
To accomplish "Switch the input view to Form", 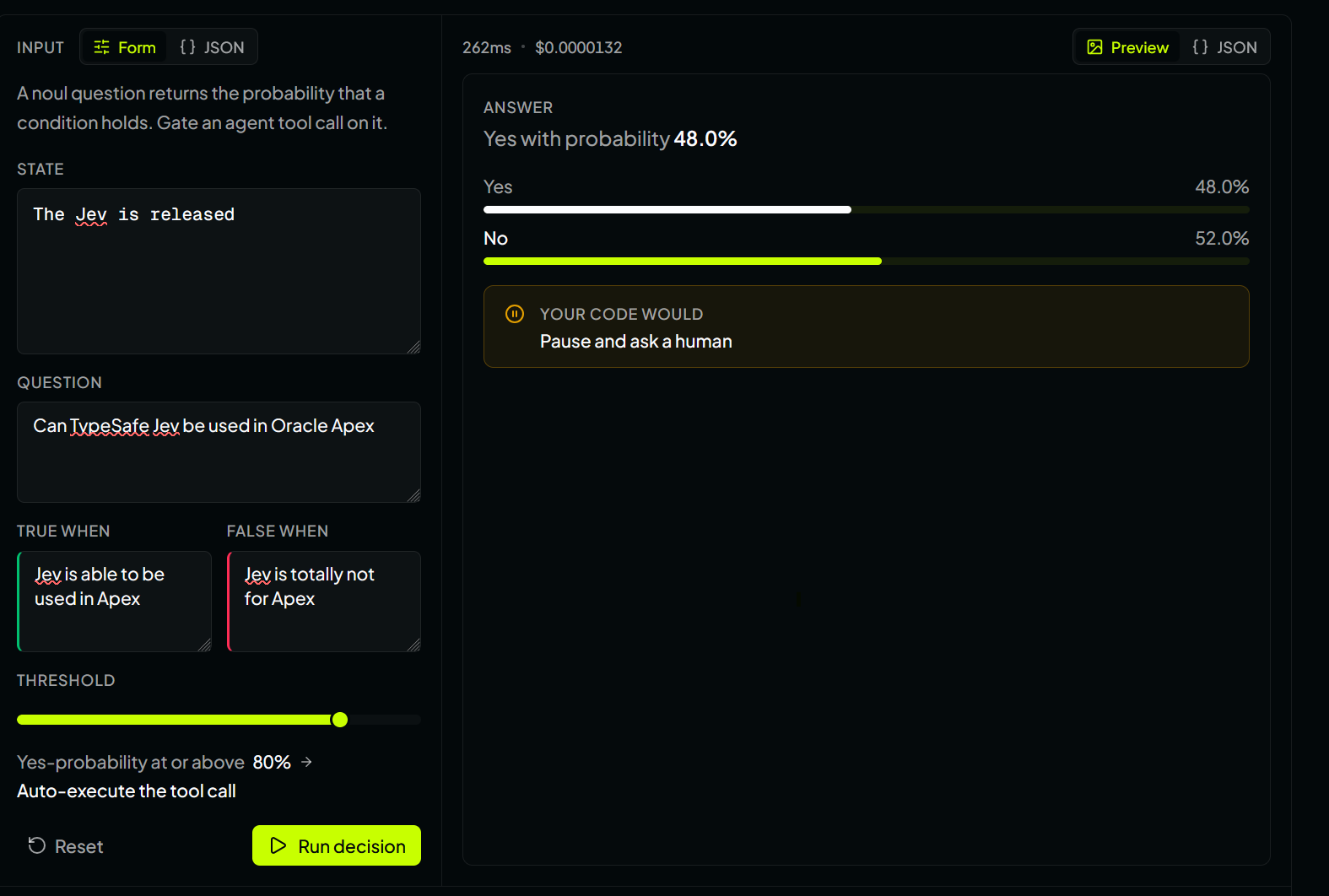I will tap(125, 47).
